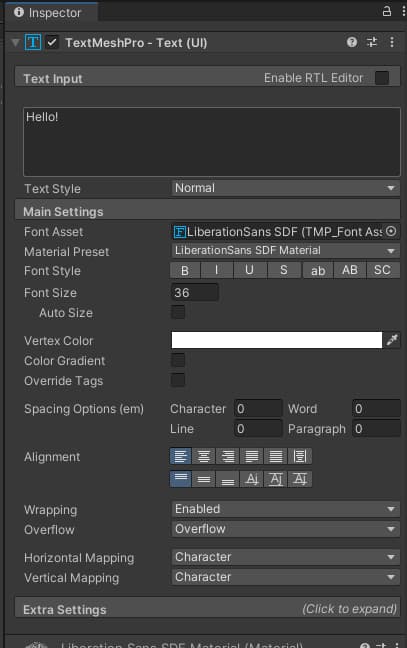Image resolution: width=407 pixels, height=648 pixels.
Task: Set horizontal alignment to center
Action: pos(203,456)
